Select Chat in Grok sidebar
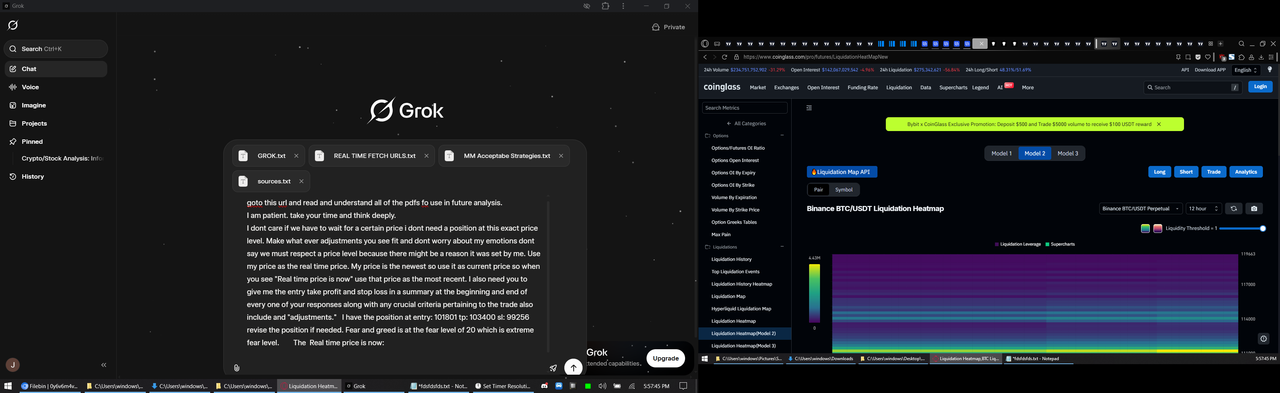This screenshot has height=393, width=1280. pos(55,69)
